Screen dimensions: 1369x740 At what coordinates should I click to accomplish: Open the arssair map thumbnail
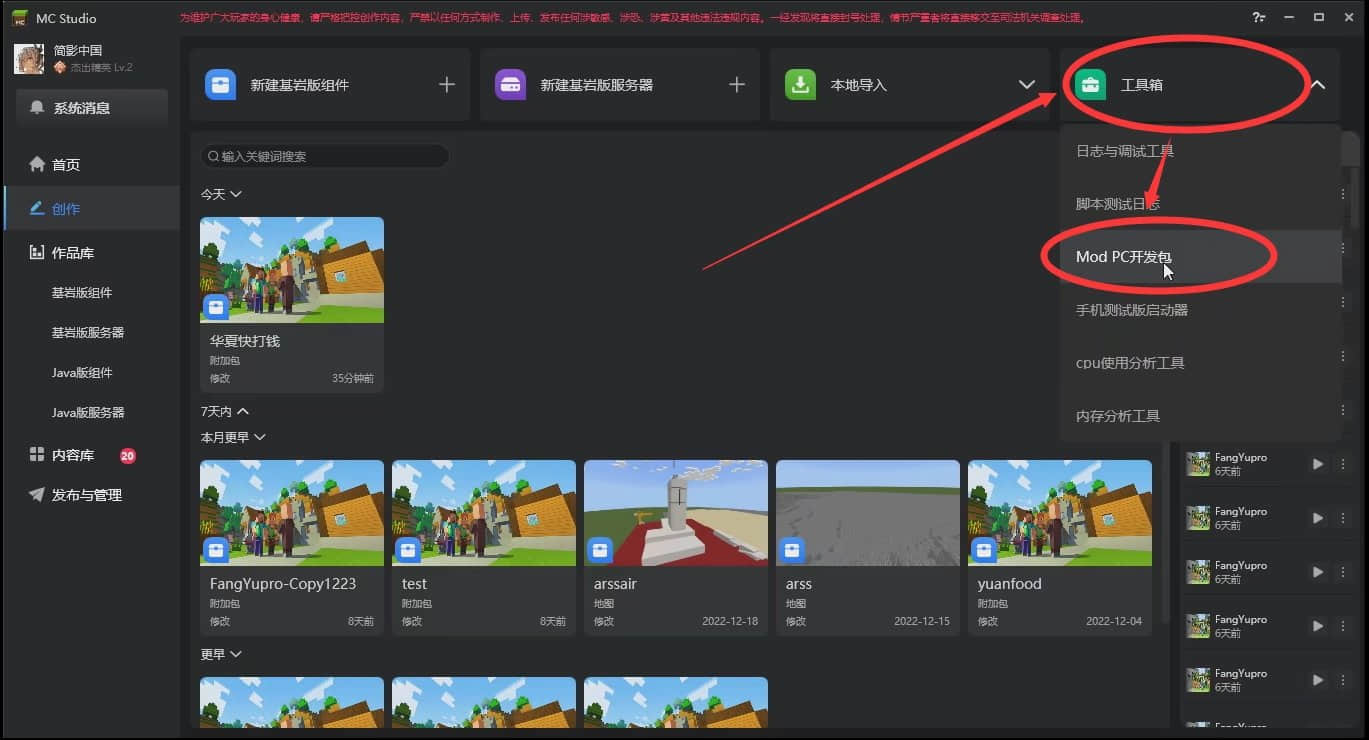(x=676, y=513)
